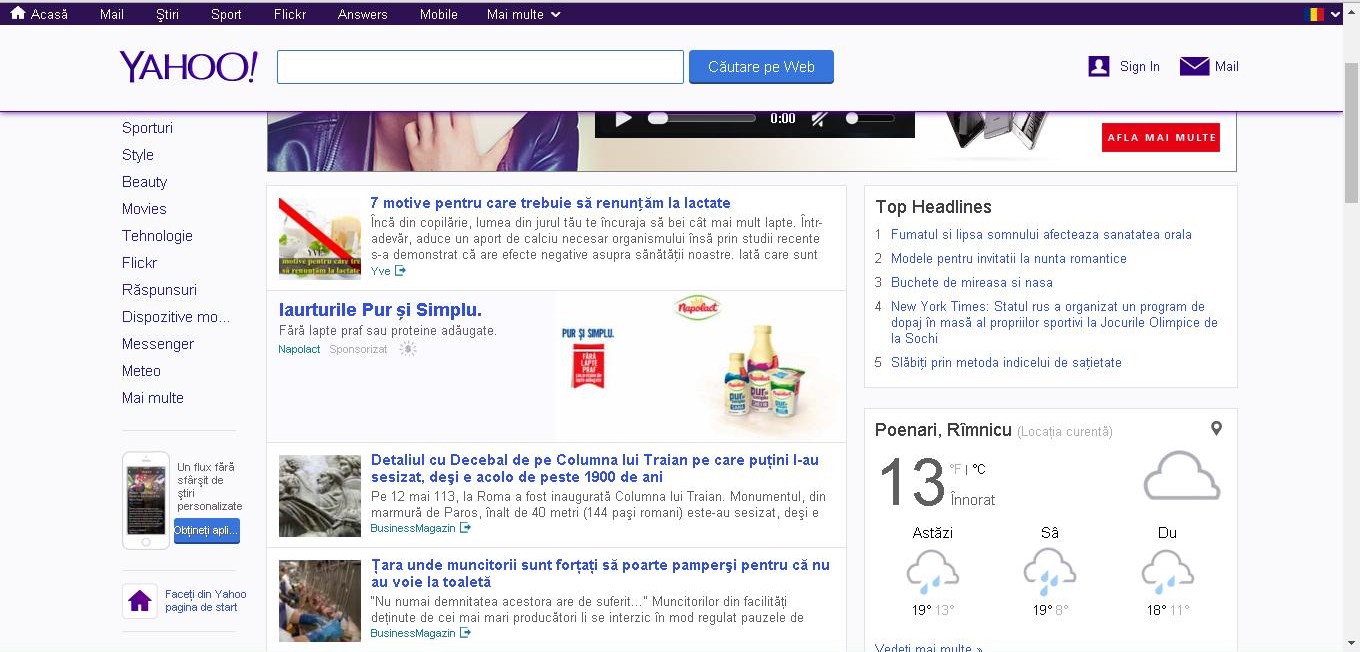Open Meteo in left sidebar
This screenshot has width=1360, height=652.
point(141,371)
